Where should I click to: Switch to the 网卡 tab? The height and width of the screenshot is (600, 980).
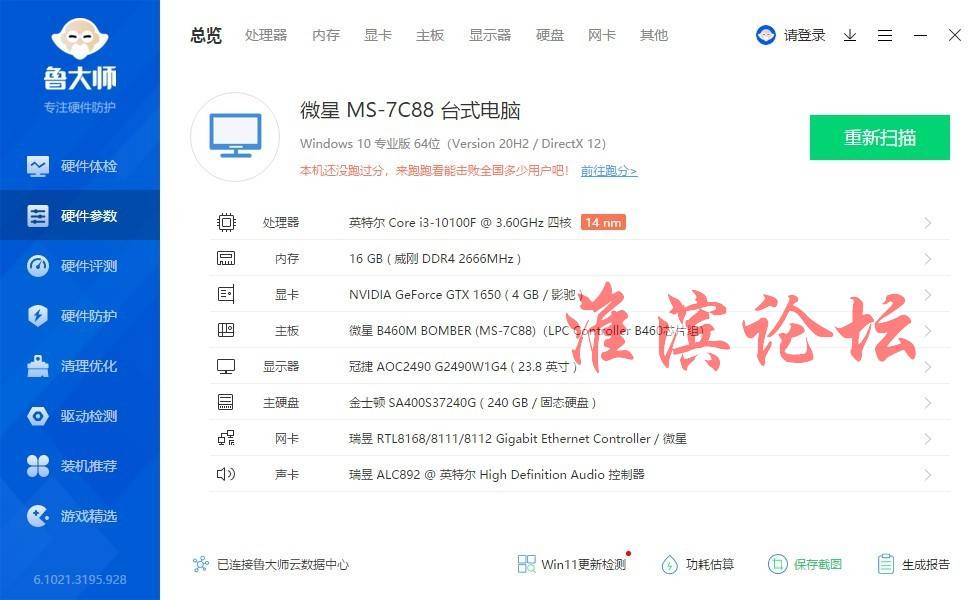click(602, 36)
